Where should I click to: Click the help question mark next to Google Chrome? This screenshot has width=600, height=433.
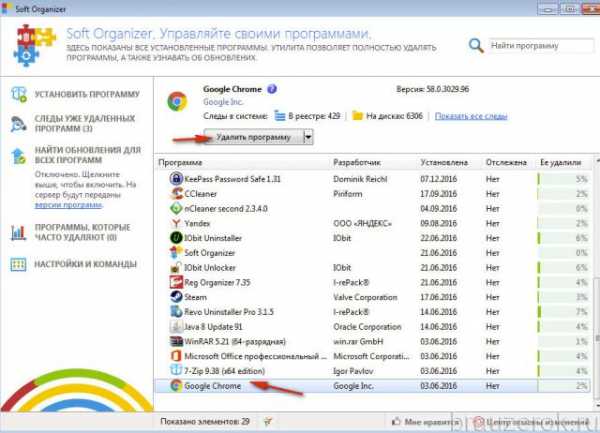[272, 89]
